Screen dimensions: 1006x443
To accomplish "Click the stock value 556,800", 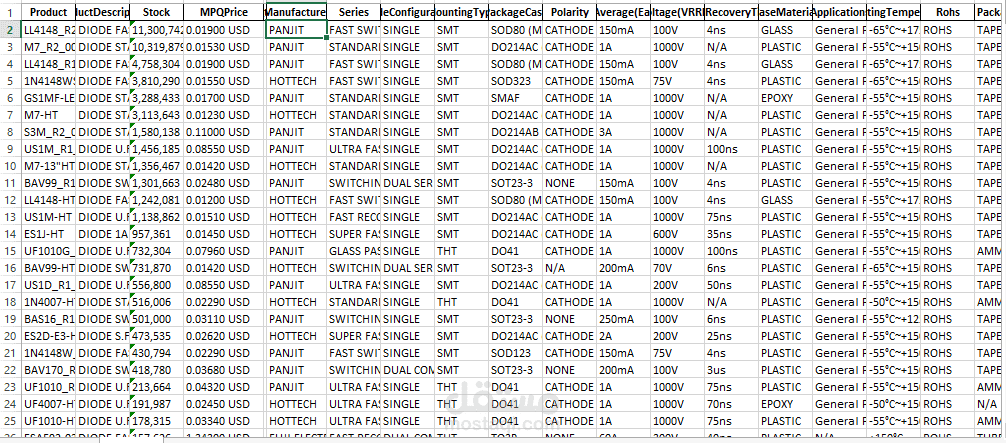I will pos(157,285).
